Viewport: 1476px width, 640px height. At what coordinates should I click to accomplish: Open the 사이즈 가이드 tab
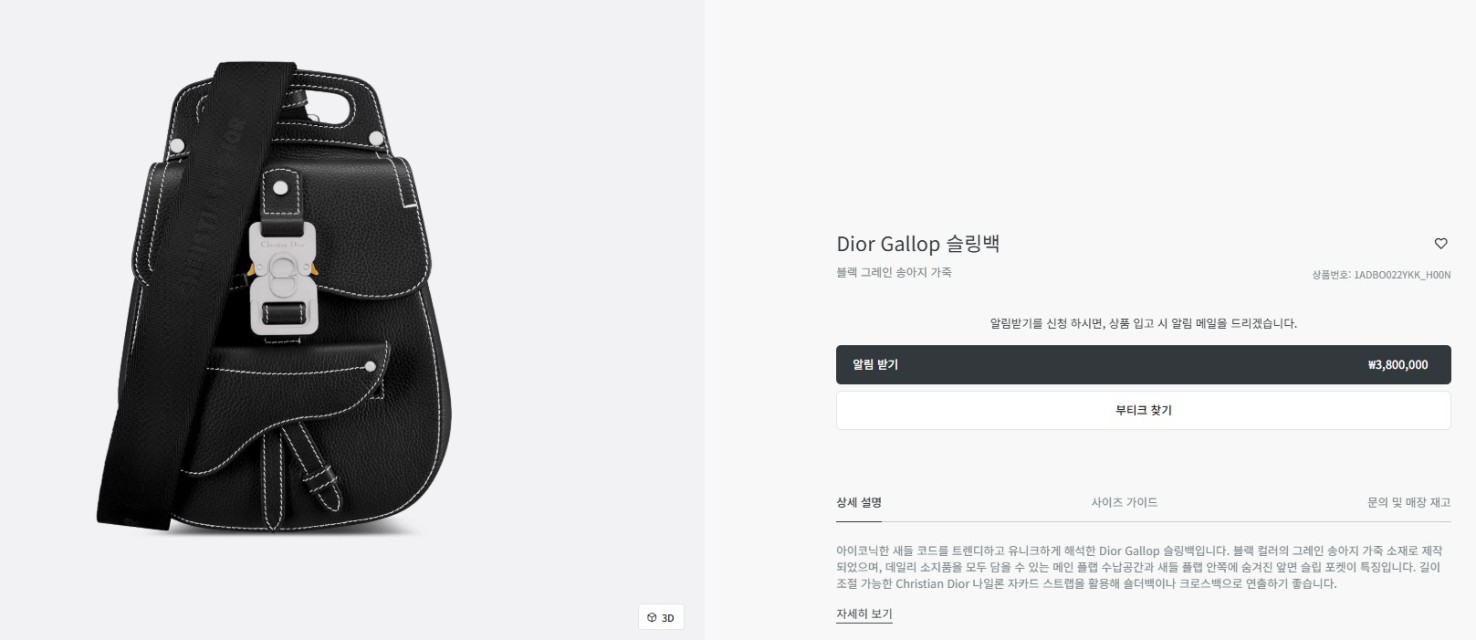pyautogui.click(x=1124, y=503)
